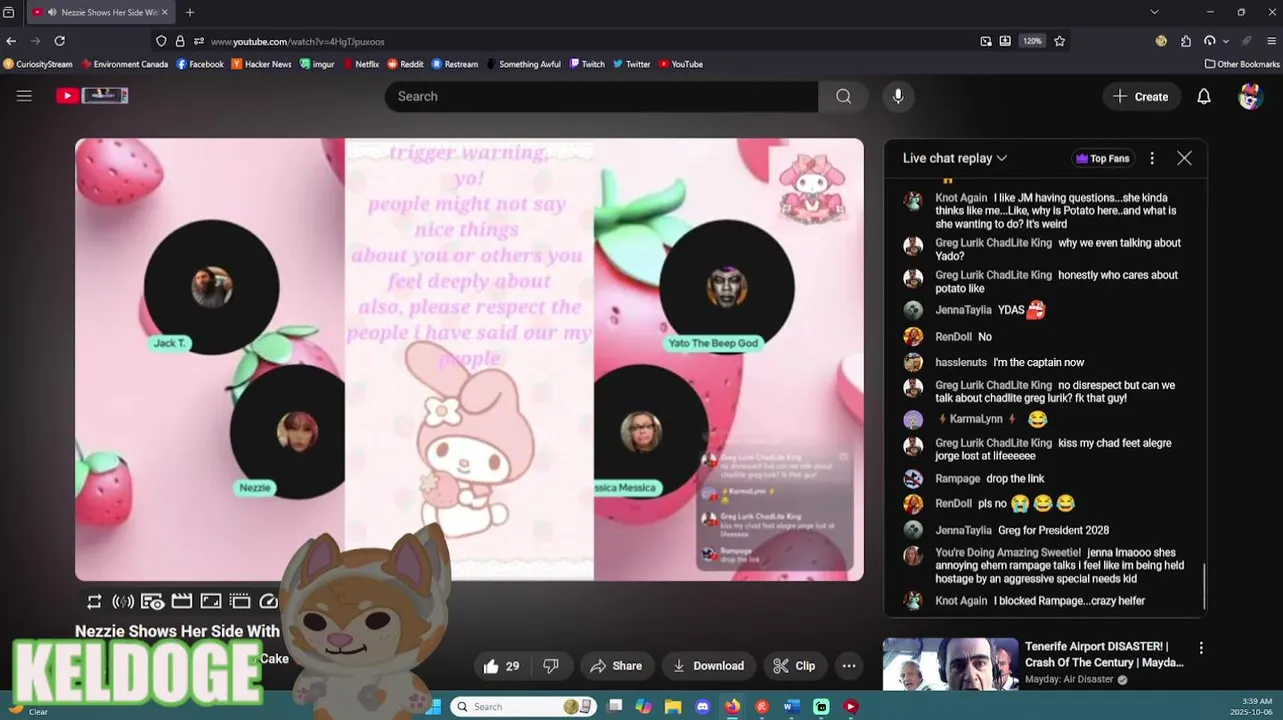
Task: Open options for Tenerife Airport video
Action: pos(1201,648)
